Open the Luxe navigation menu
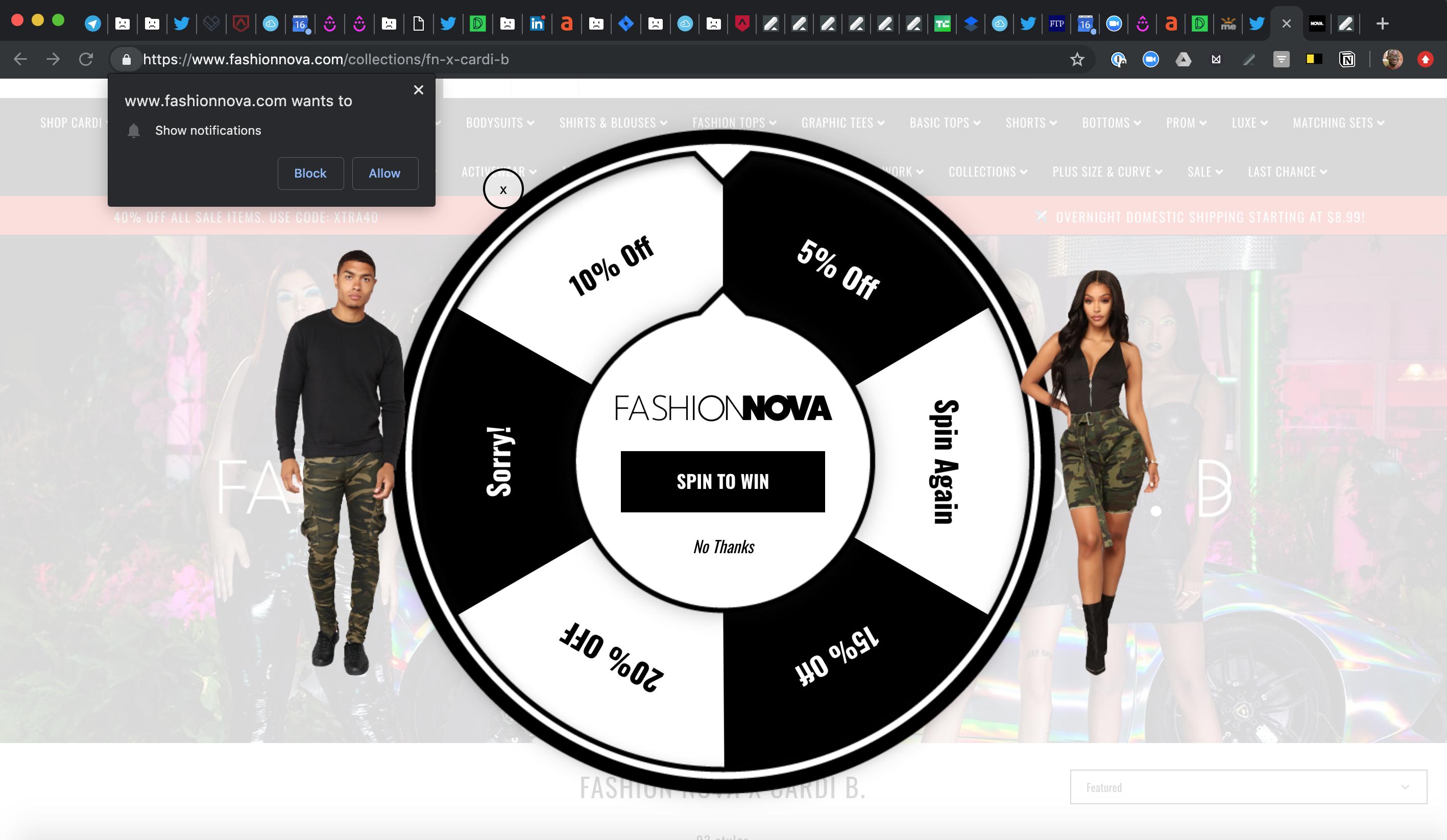This screenshot has width=1447, height=840. tap(1249, 123)
